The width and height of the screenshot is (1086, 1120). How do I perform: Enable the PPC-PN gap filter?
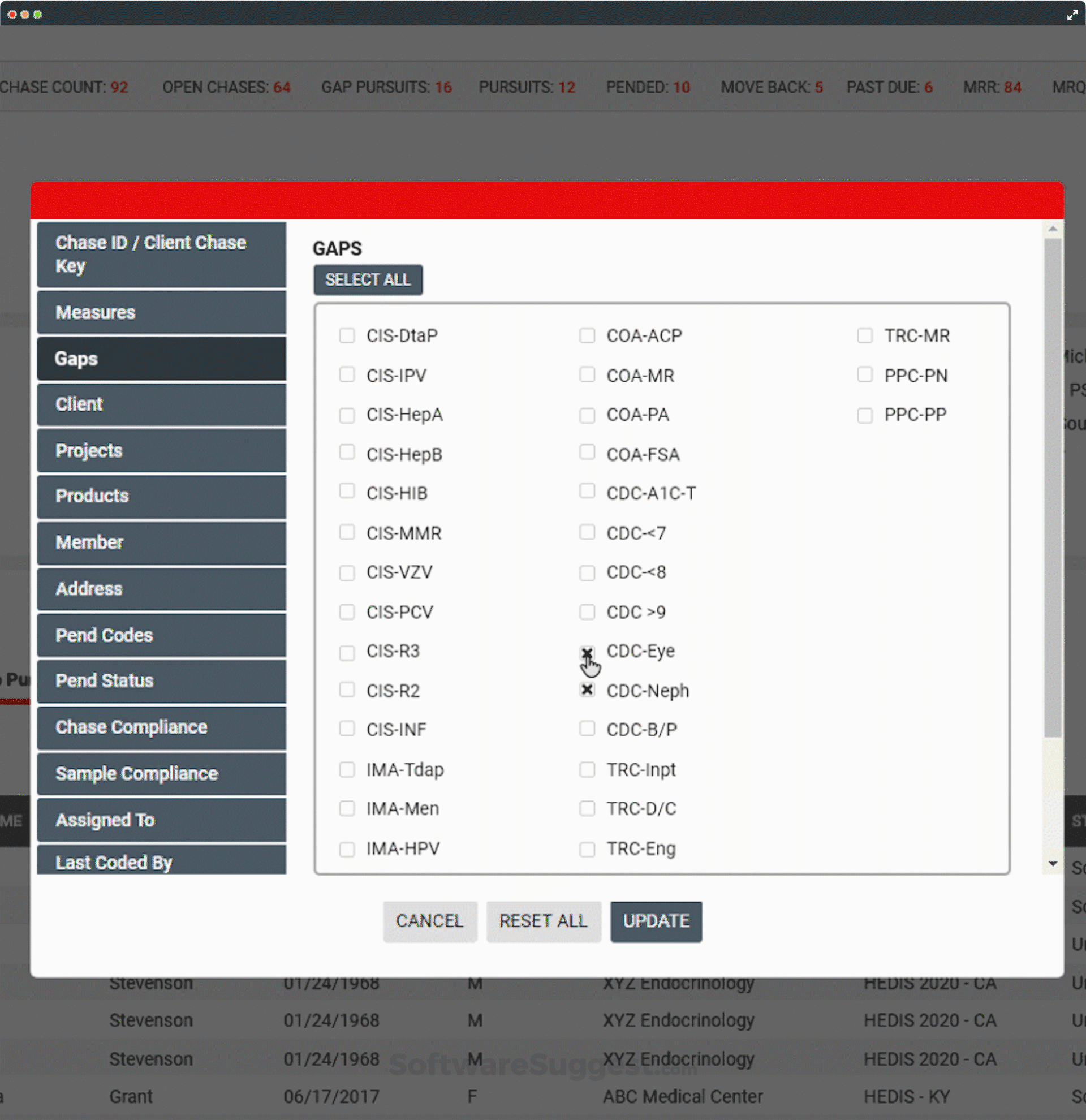pyautogui.click(x=864, y=375)
